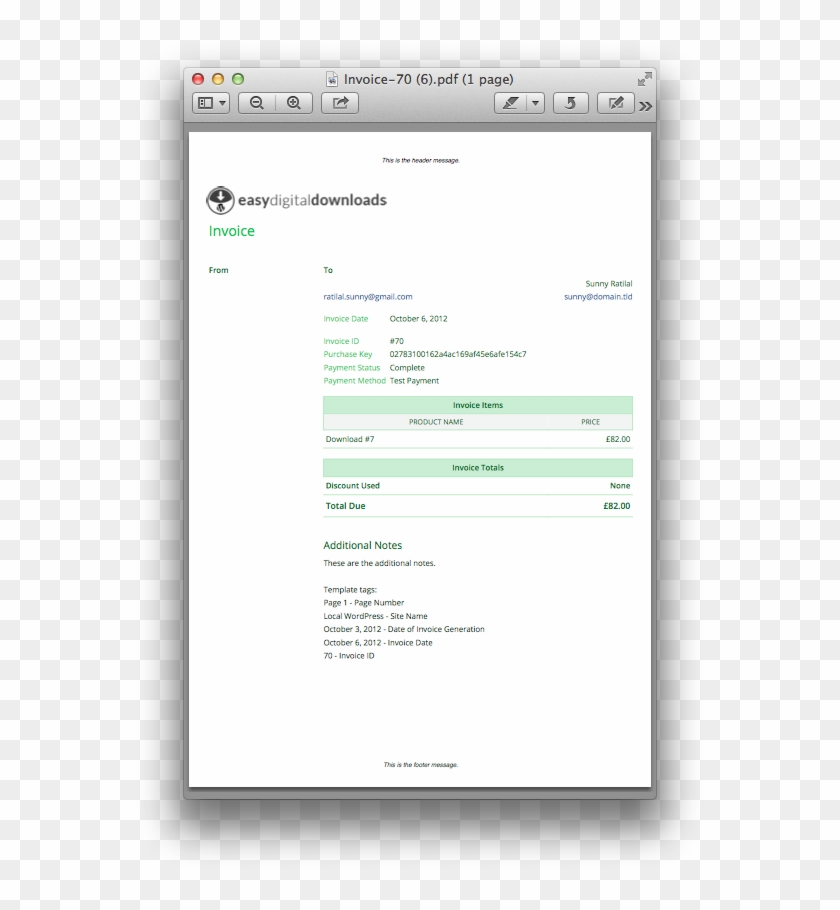840x910 pixels.
Task: Show the markup edit toolbar
Action: coord(616,103)
